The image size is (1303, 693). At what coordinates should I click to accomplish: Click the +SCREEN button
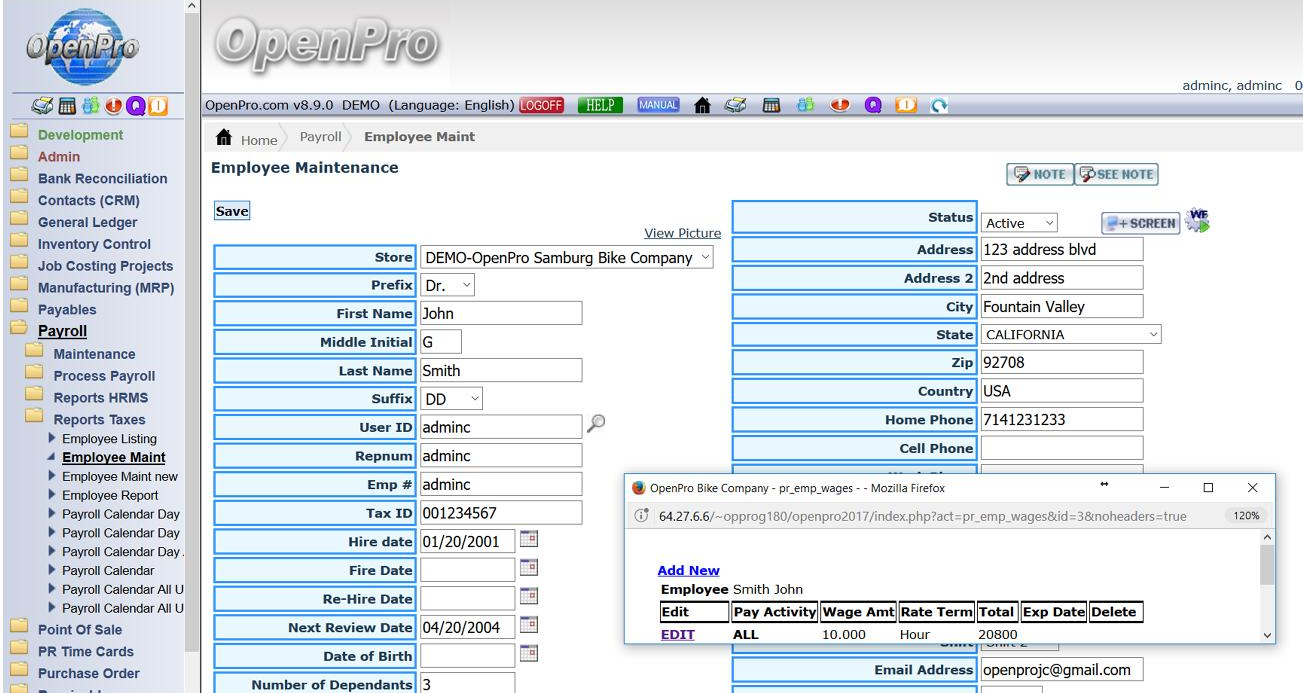pos(1139,223)
